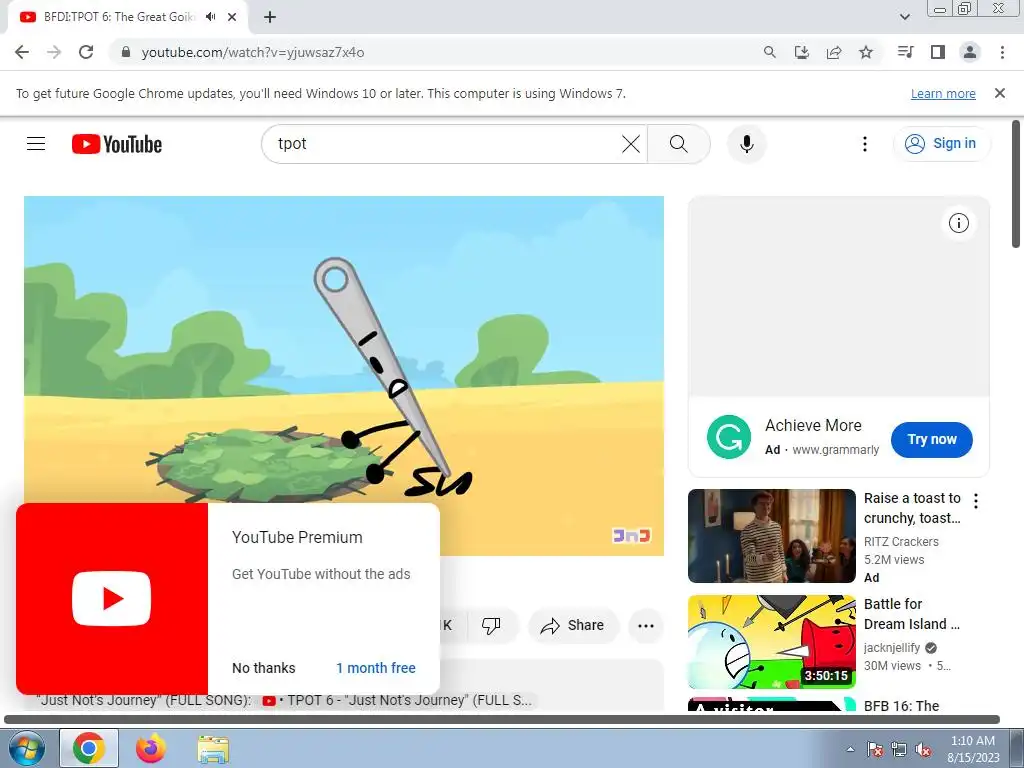The image size is (1024, 768).
Task: Click the Try now ad button
Action: tap(932, 440)
